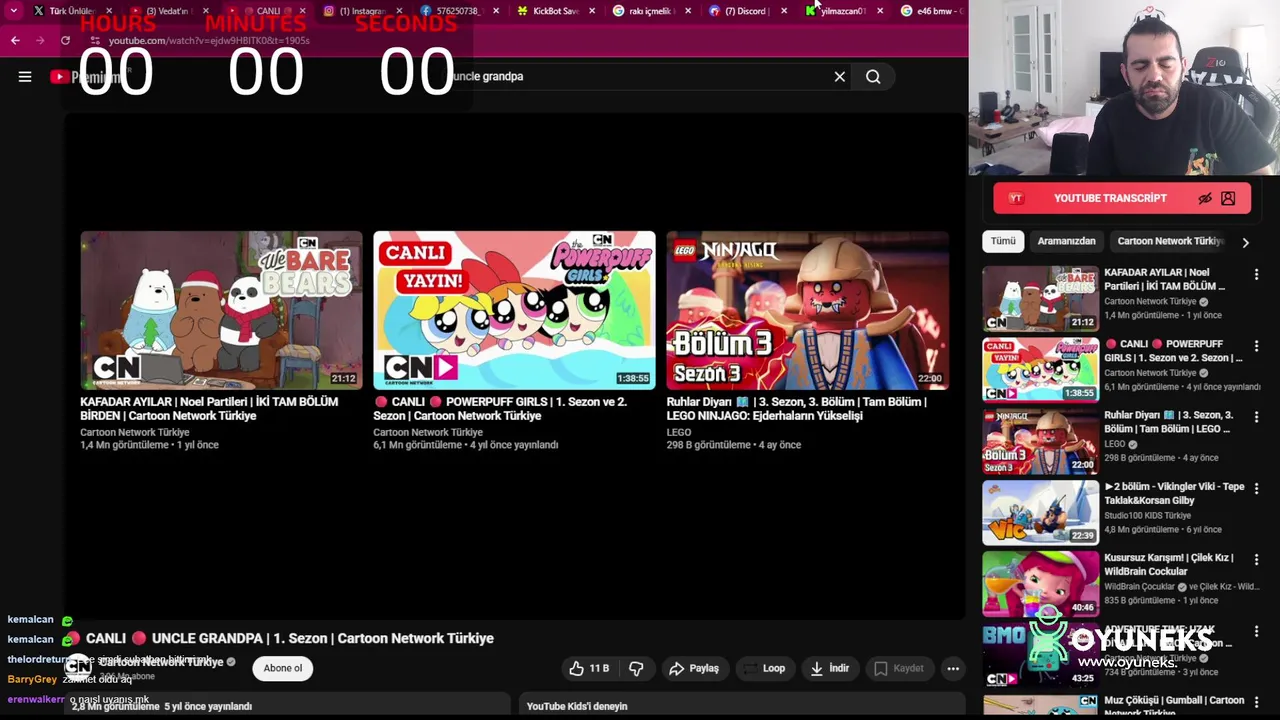Open the Powerpuff Girls CANLI end-screen thumbnail
The image size is (1280, 720).
(x=514, y=310)
